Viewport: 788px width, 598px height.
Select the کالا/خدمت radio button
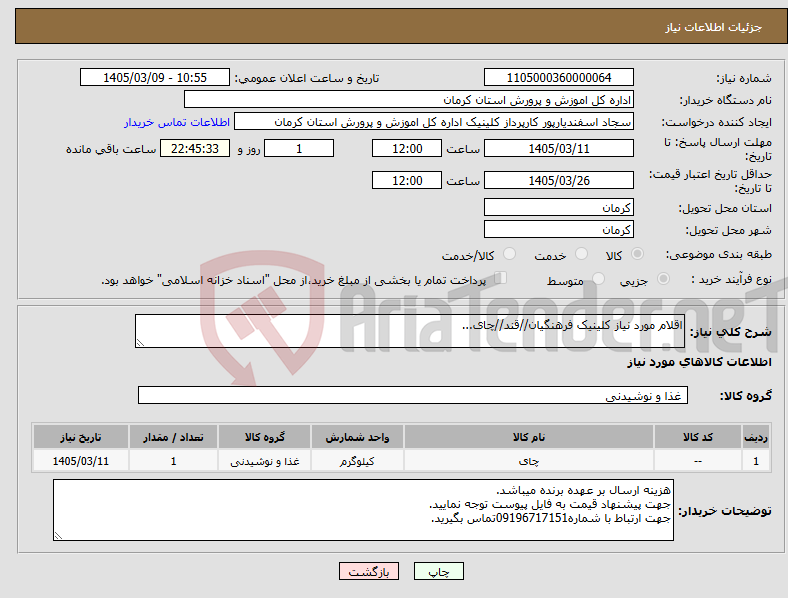(510, 254)
